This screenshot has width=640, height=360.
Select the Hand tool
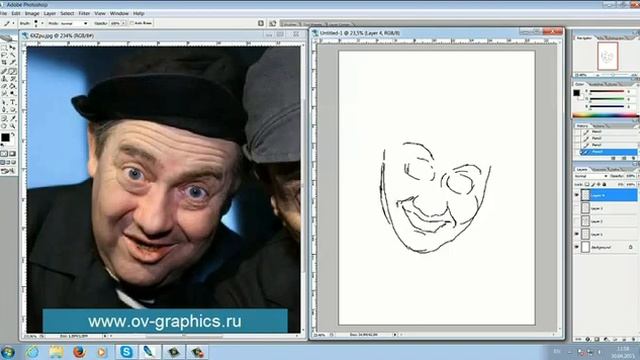pyautogui.click(x=4, y=125)
